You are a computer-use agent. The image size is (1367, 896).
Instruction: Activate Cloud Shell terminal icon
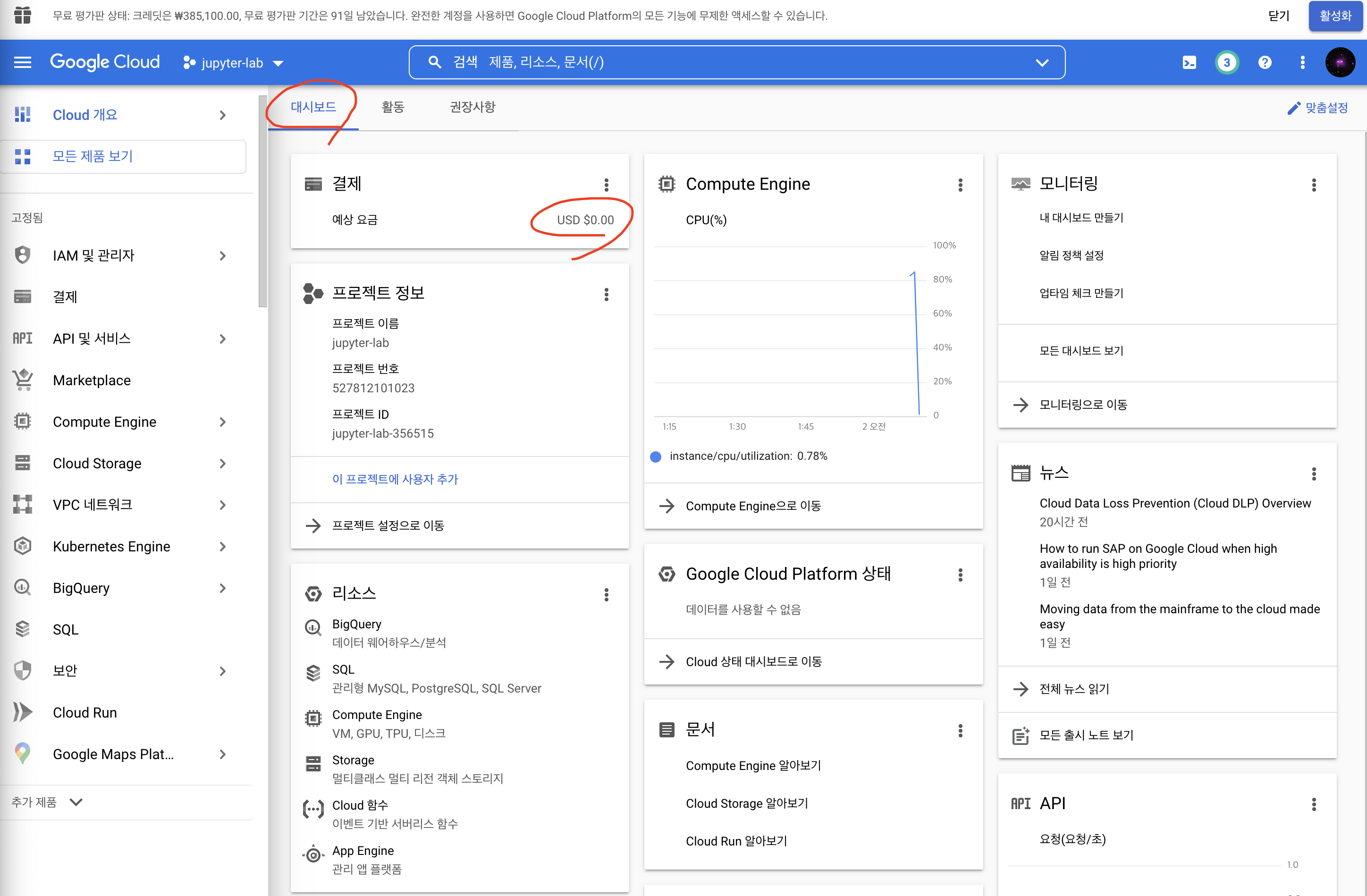1189,62
